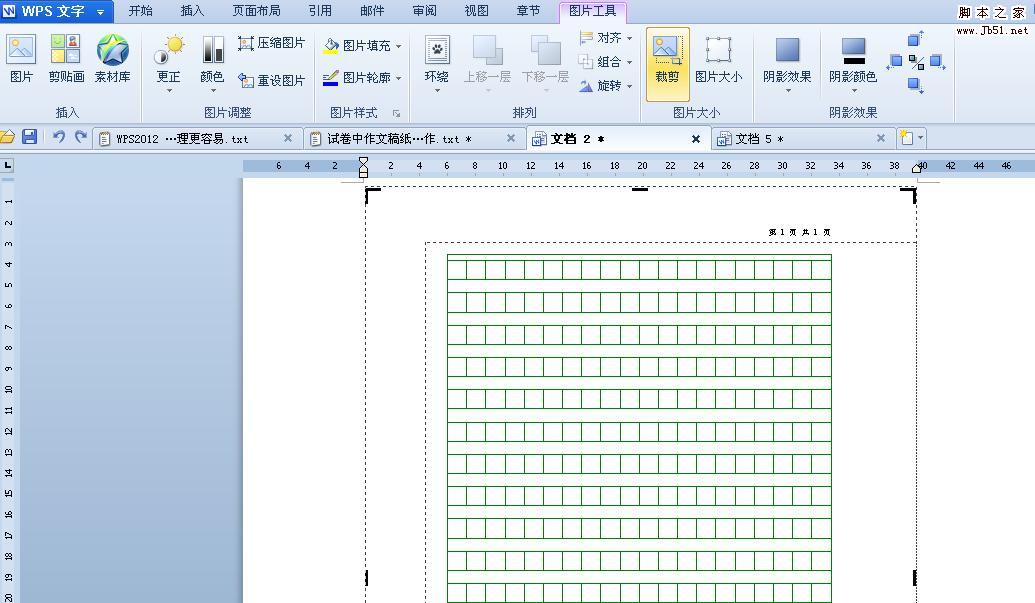This screenshot has height=603, width=1035.
Task: Switch to the 视图 ribbon tab
Action: [x=477, y=11]
